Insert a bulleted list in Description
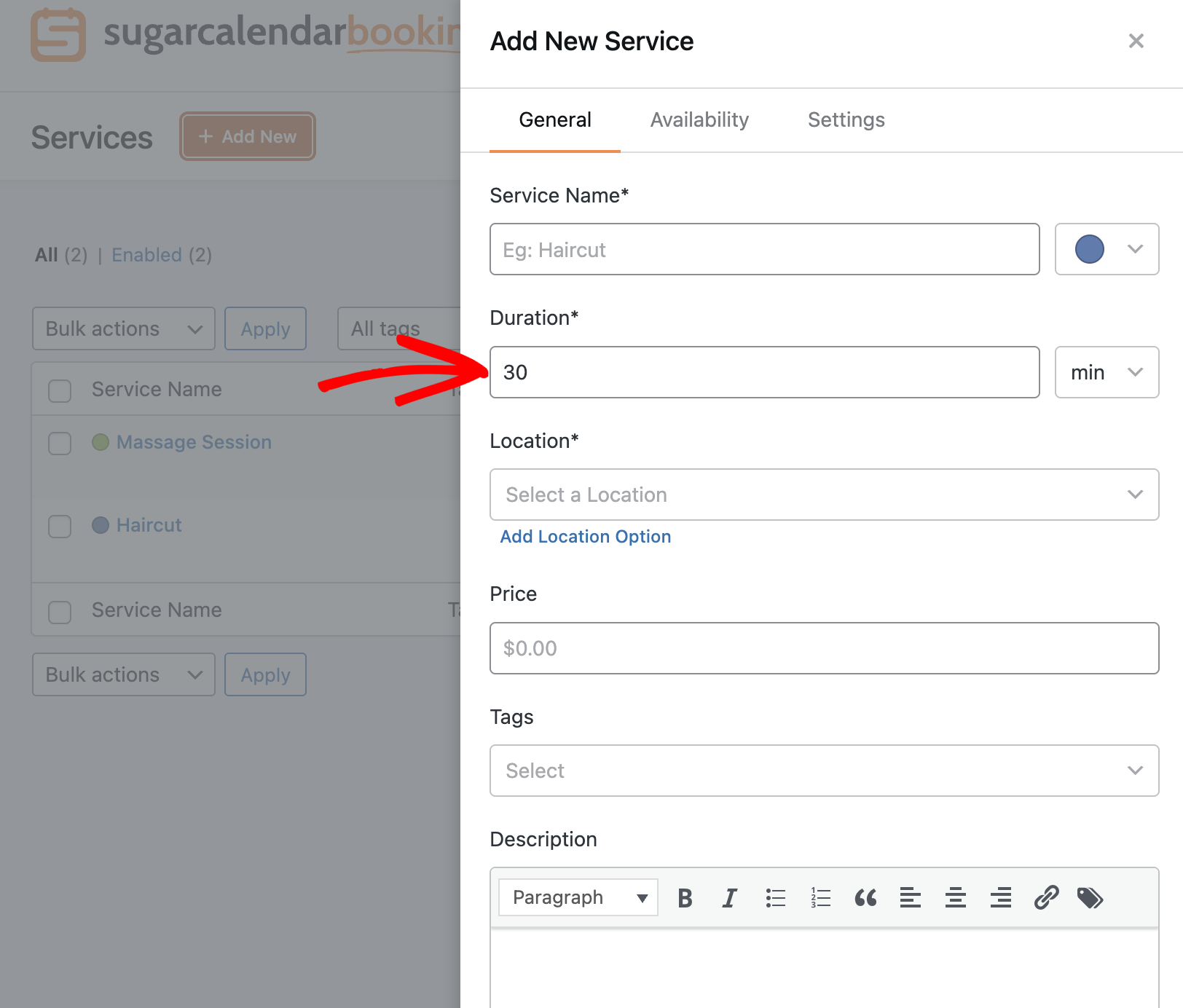Image resolution: width=1183 pixels, height=1008 pixels. point(775,897)
